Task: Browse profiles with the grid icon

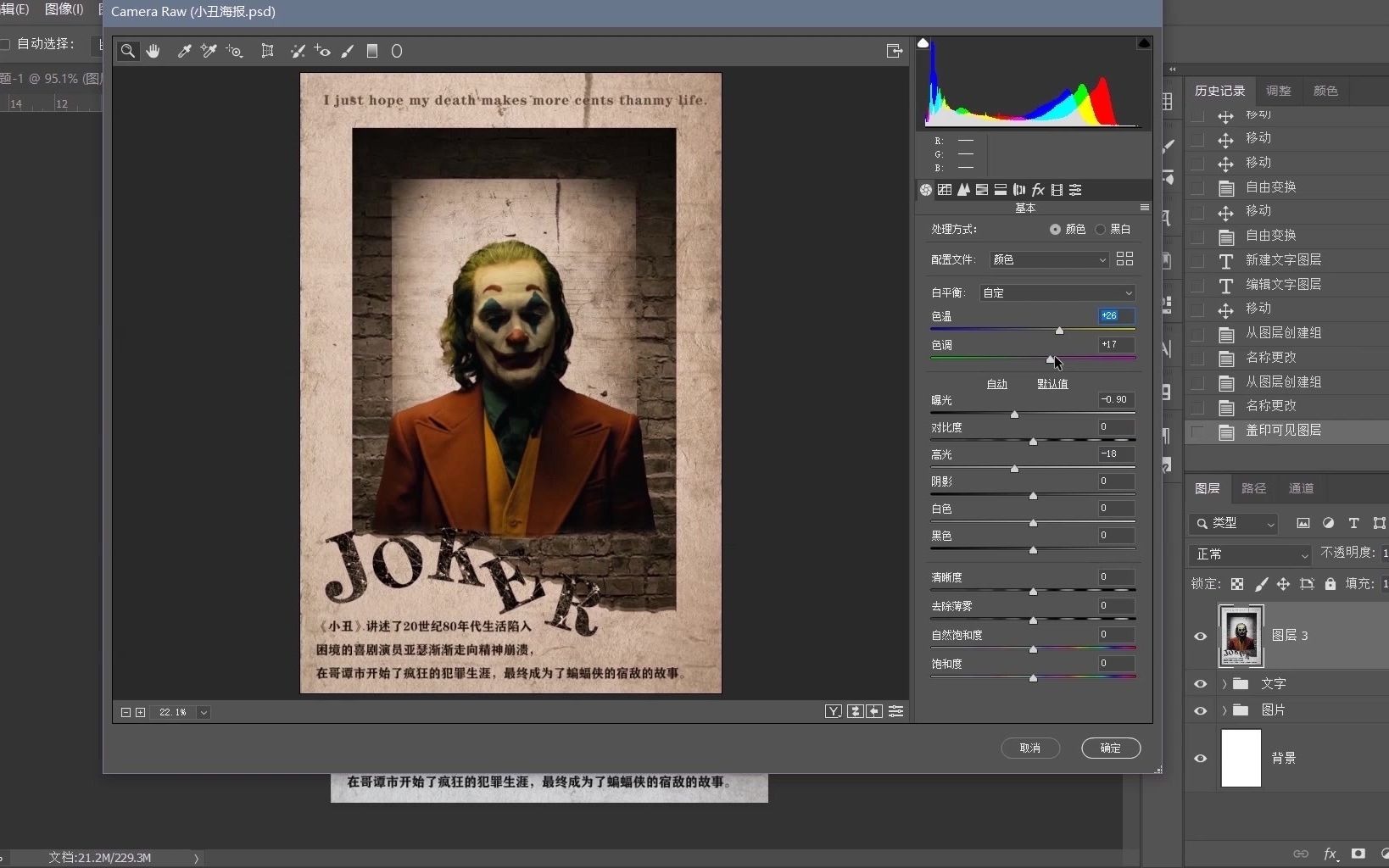Action: click(x=1125, y=259)
